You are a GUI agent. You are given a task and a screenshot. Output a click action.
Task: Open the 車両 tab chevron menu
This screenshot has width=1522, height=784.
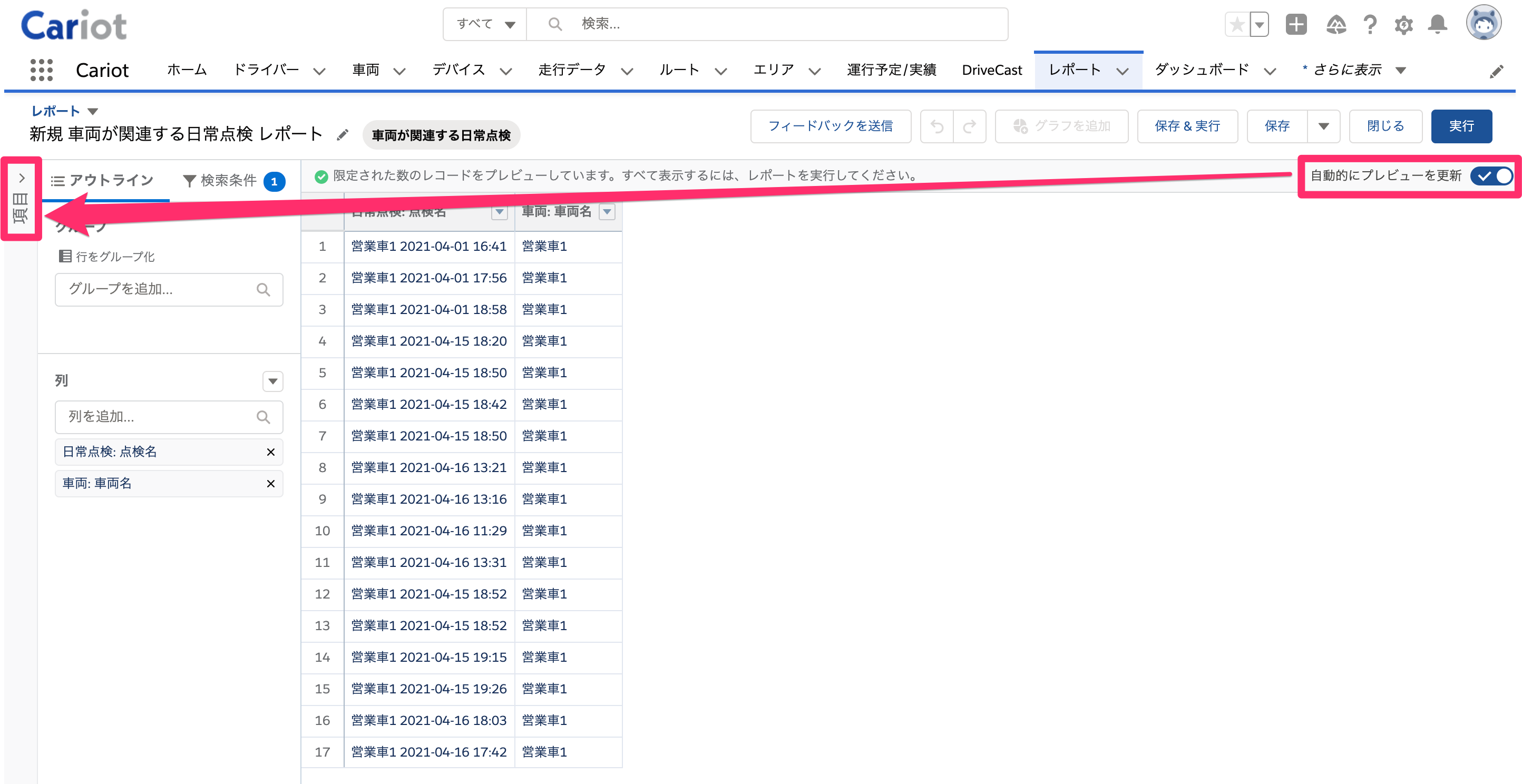point(399,72)
